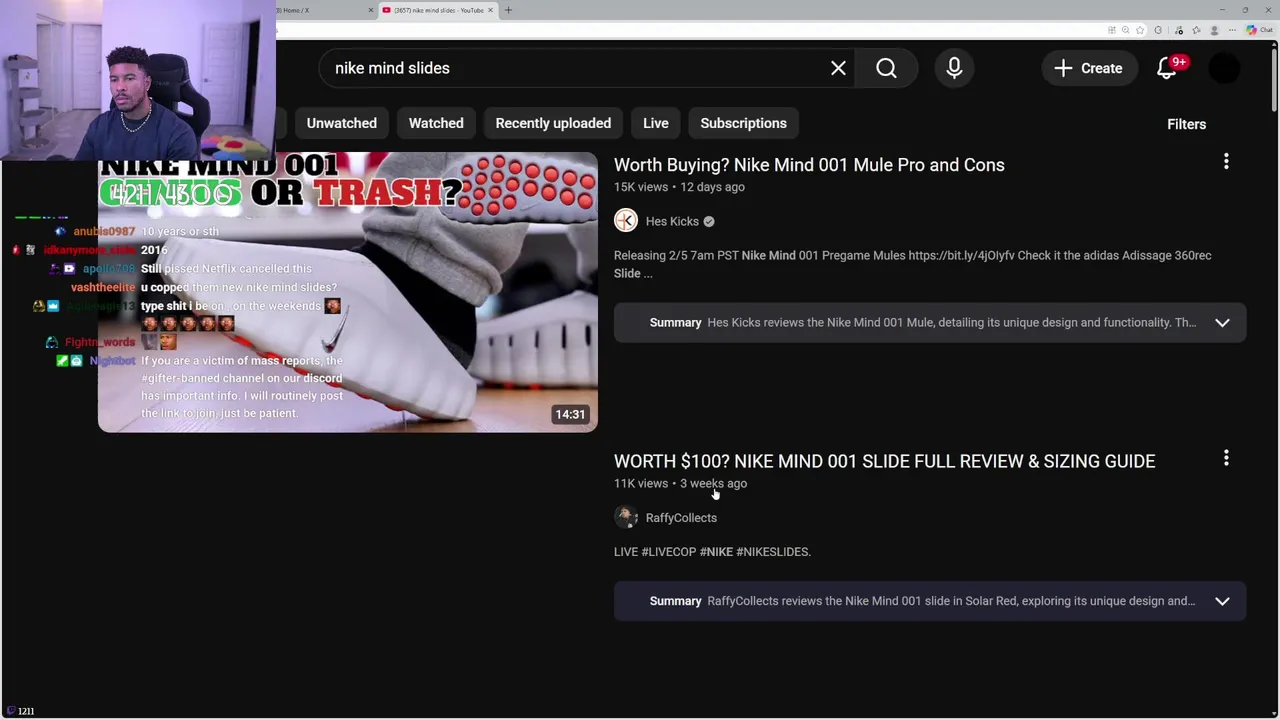
Task: Open the browser extensions icon
Action: click(1158, 30)
